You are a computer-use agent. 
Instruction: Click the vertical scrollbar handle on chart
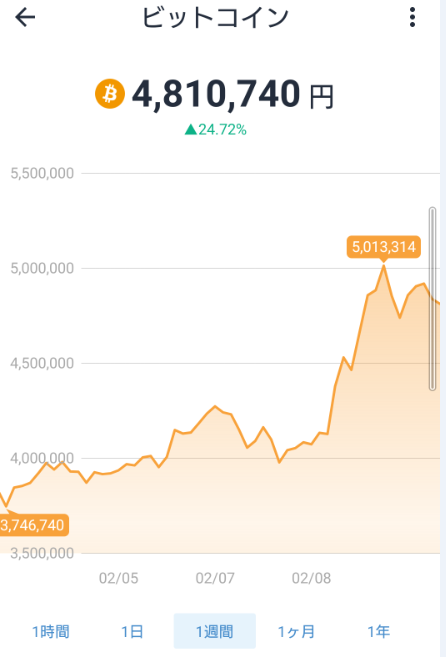[x=433, y=298]
